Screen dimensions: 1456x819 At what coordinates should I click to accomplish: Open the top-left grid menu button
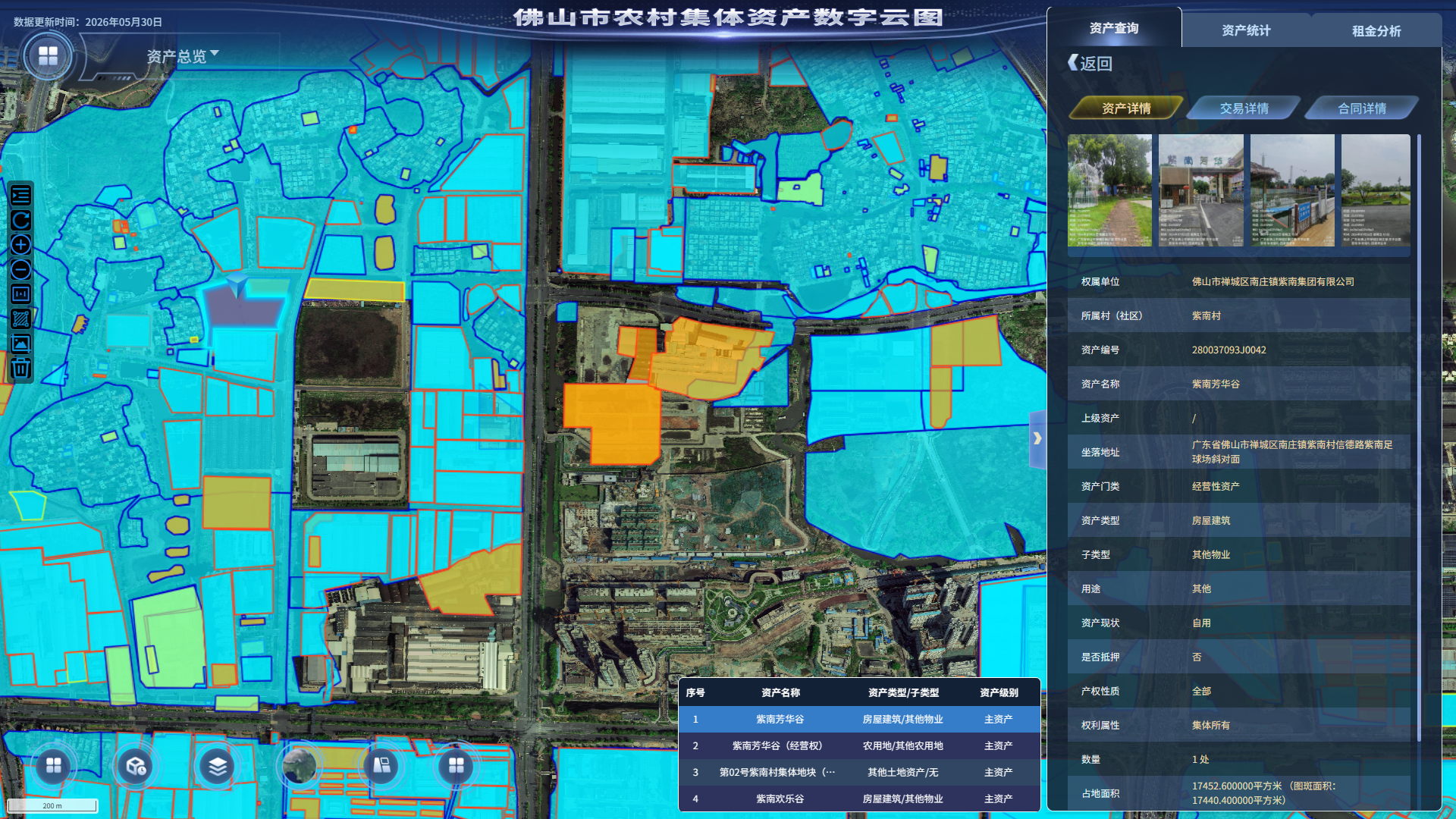coord(48,56)
